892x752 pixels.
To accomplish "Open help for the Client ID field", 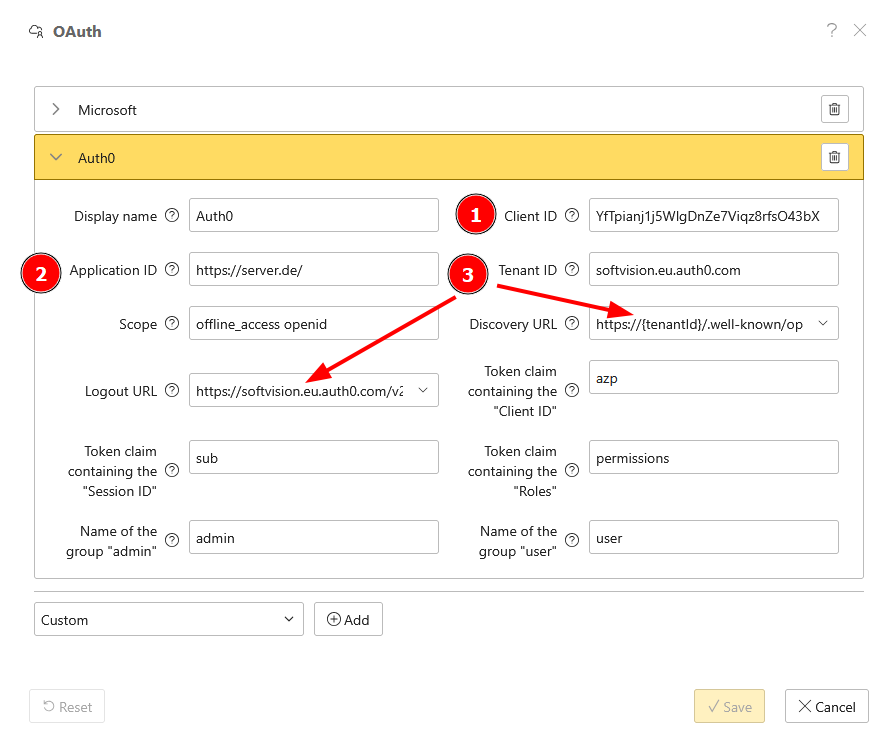I will coord(571,215).
